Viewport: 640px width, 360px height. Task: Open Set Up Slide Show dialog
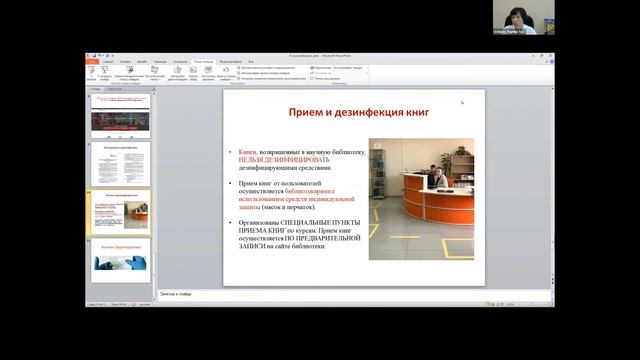pyautogui.click(x=178, y=73)
